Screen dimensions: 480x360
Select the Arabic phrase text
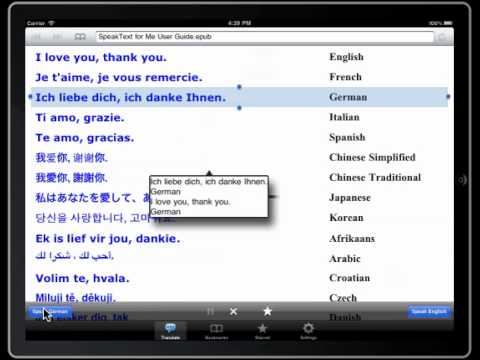coord(75,256)
